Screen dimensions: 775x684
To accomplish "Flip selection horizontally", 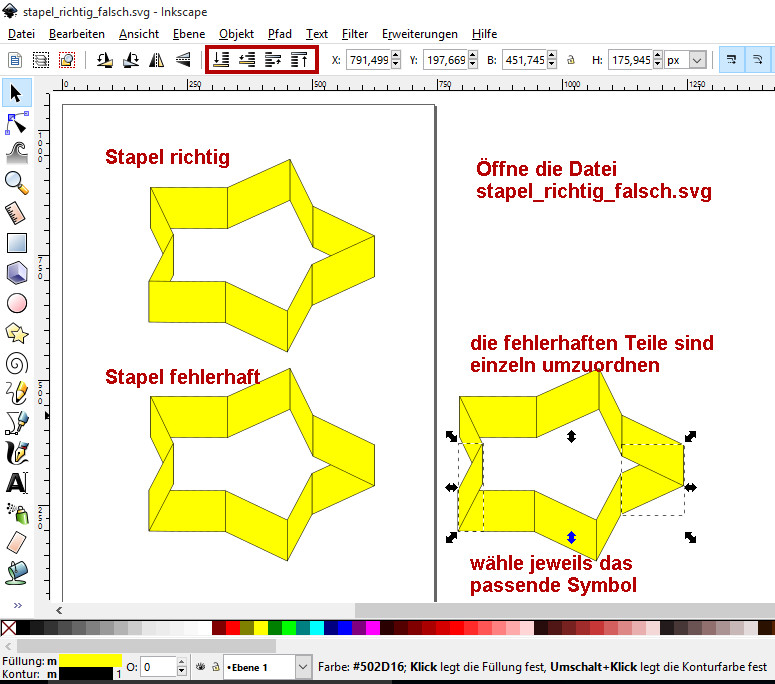I will click(x=157, y=60).
